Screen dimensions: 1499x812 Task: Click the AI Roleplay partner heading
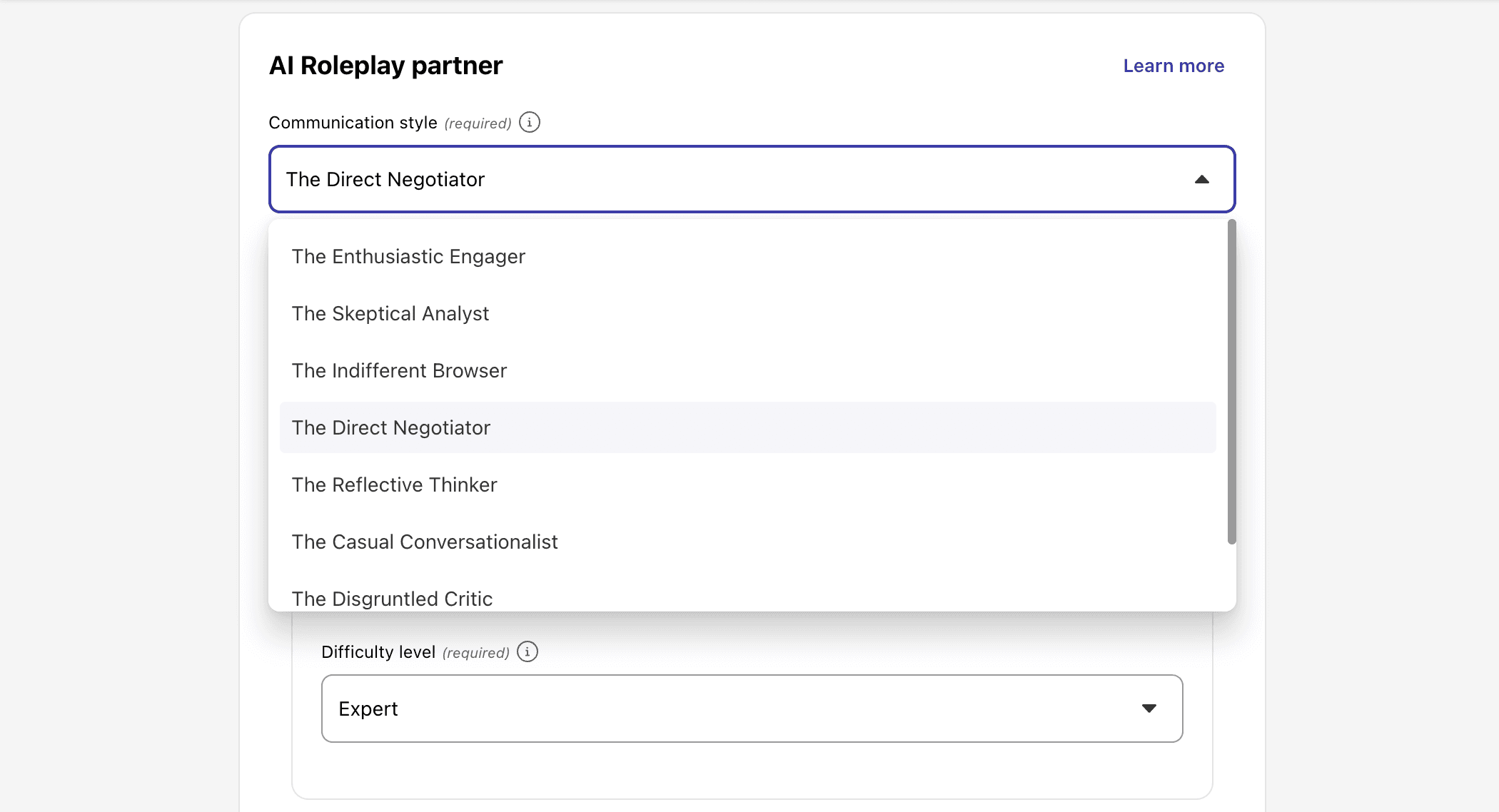385,66
